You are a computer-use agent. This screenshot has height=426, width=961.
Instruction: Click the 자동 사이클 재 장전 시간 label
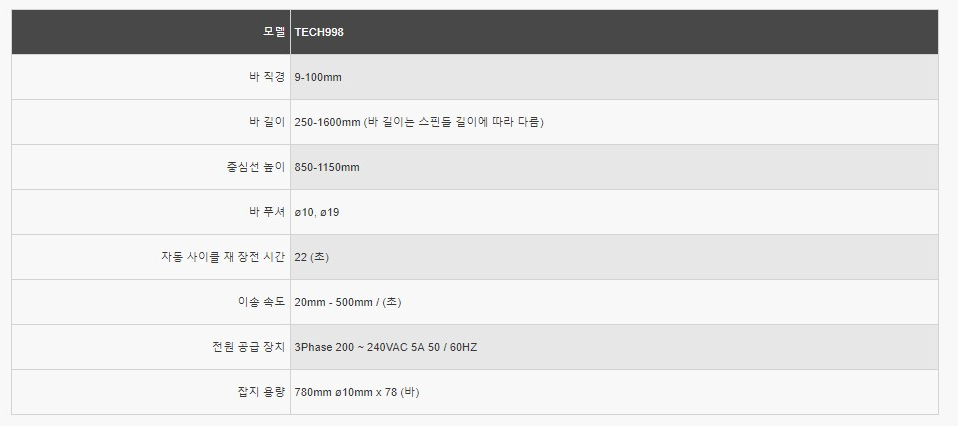click(223, 257)
